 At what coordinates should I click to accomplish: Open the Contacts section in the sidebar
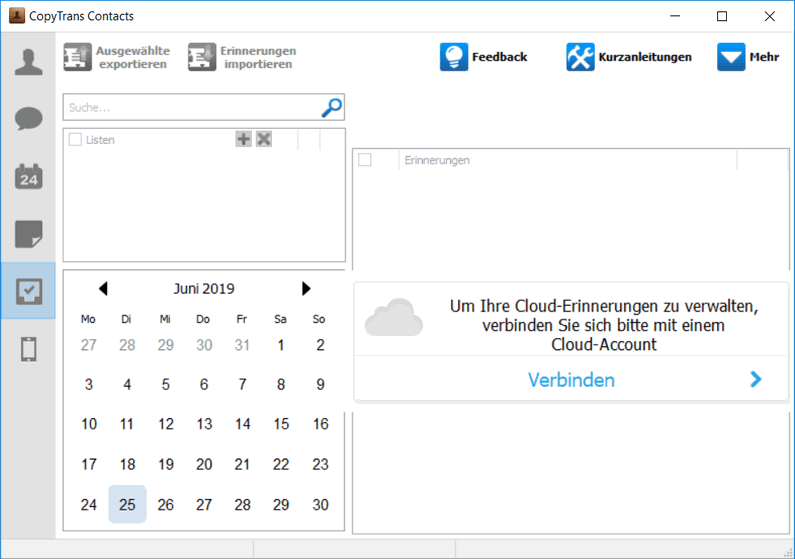(x=28, y=62)
